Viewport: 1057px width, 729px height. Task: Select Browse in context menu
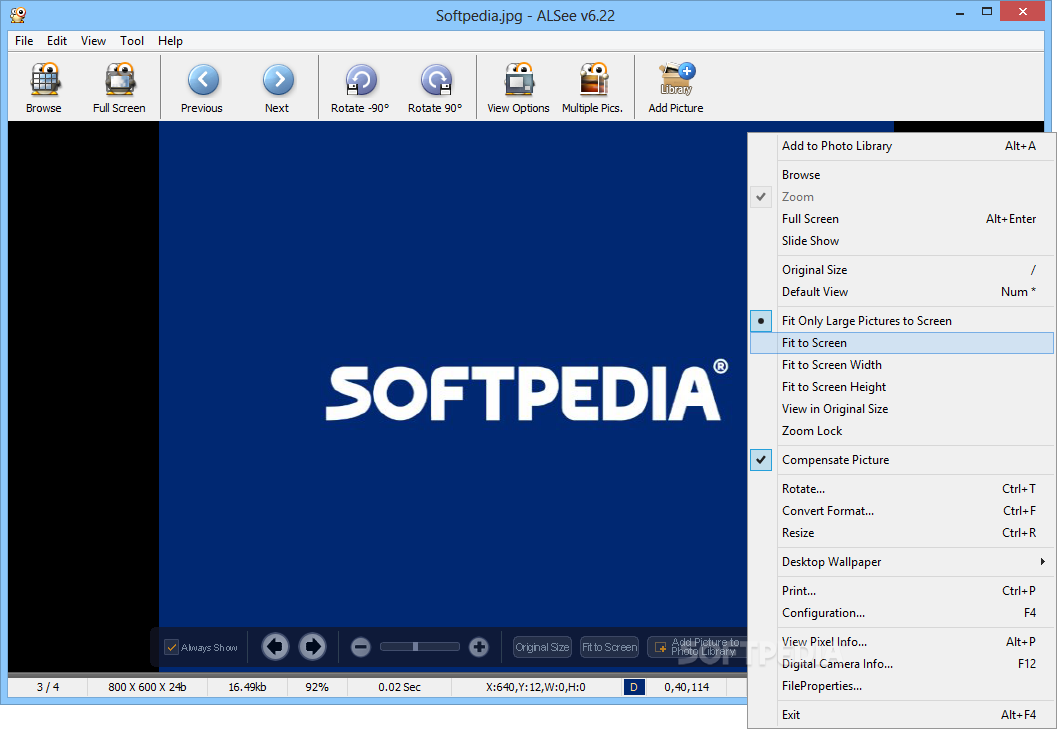(x=901, y=175)
